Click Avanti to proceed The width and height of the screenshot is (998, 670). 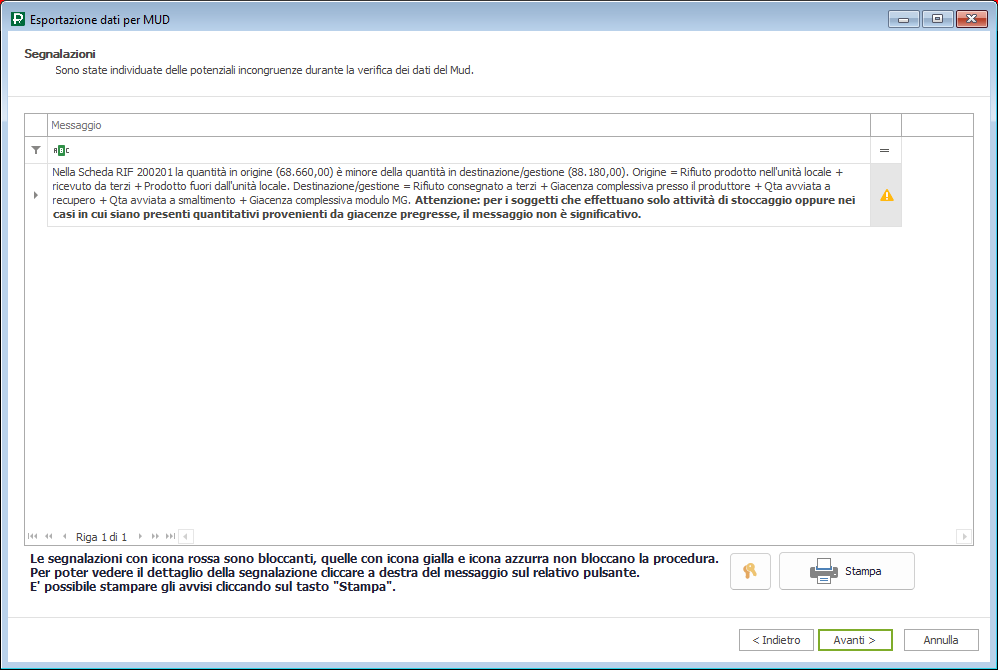pyautogui.click(x=854, y=640)
